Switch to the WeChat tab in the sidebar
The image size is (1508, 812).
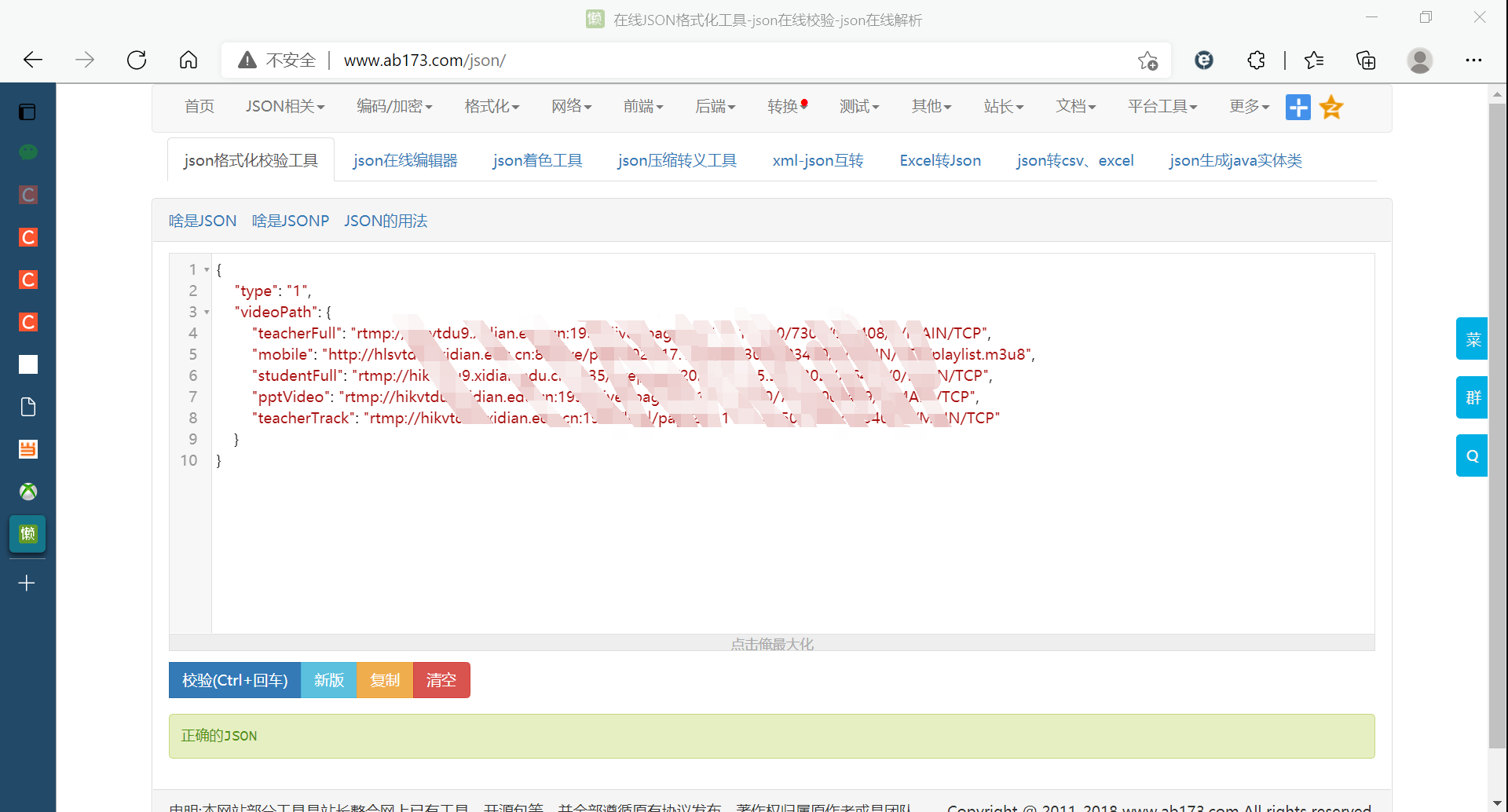[27, 152]
